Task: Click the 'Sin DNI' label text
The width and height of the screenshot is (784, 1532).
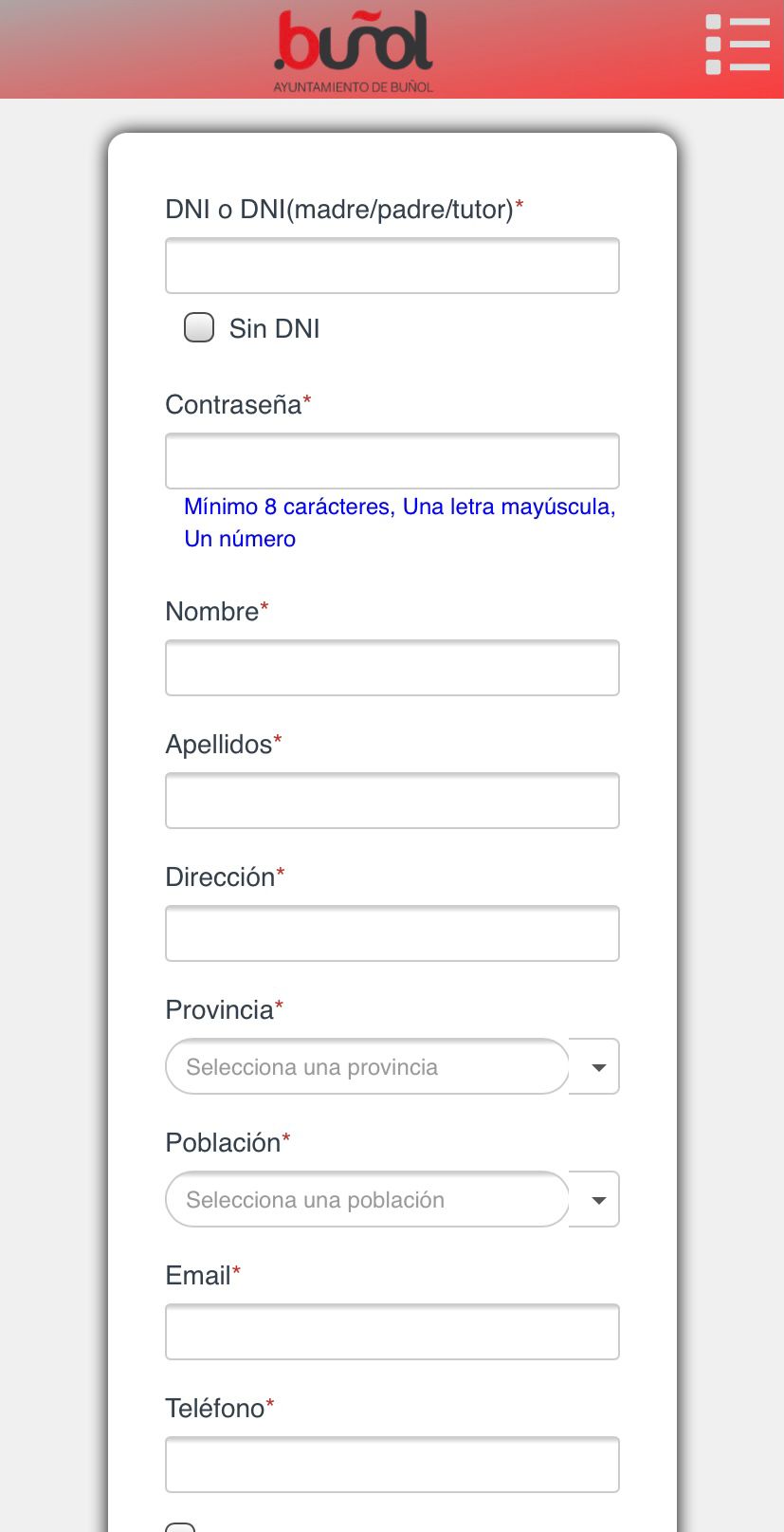Action: coord(274,329)
